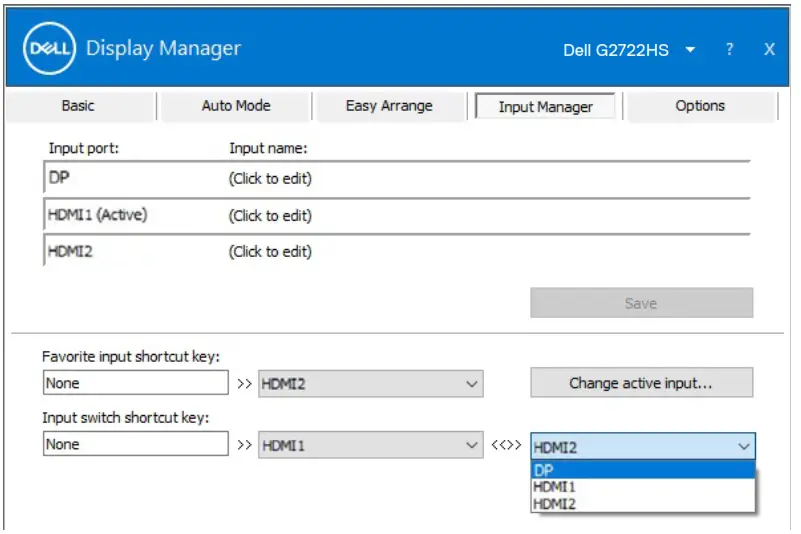Screen dimensions: 801x534
Task: Click the Favorite input shortcut key field
Action: [x=135, y=383]
